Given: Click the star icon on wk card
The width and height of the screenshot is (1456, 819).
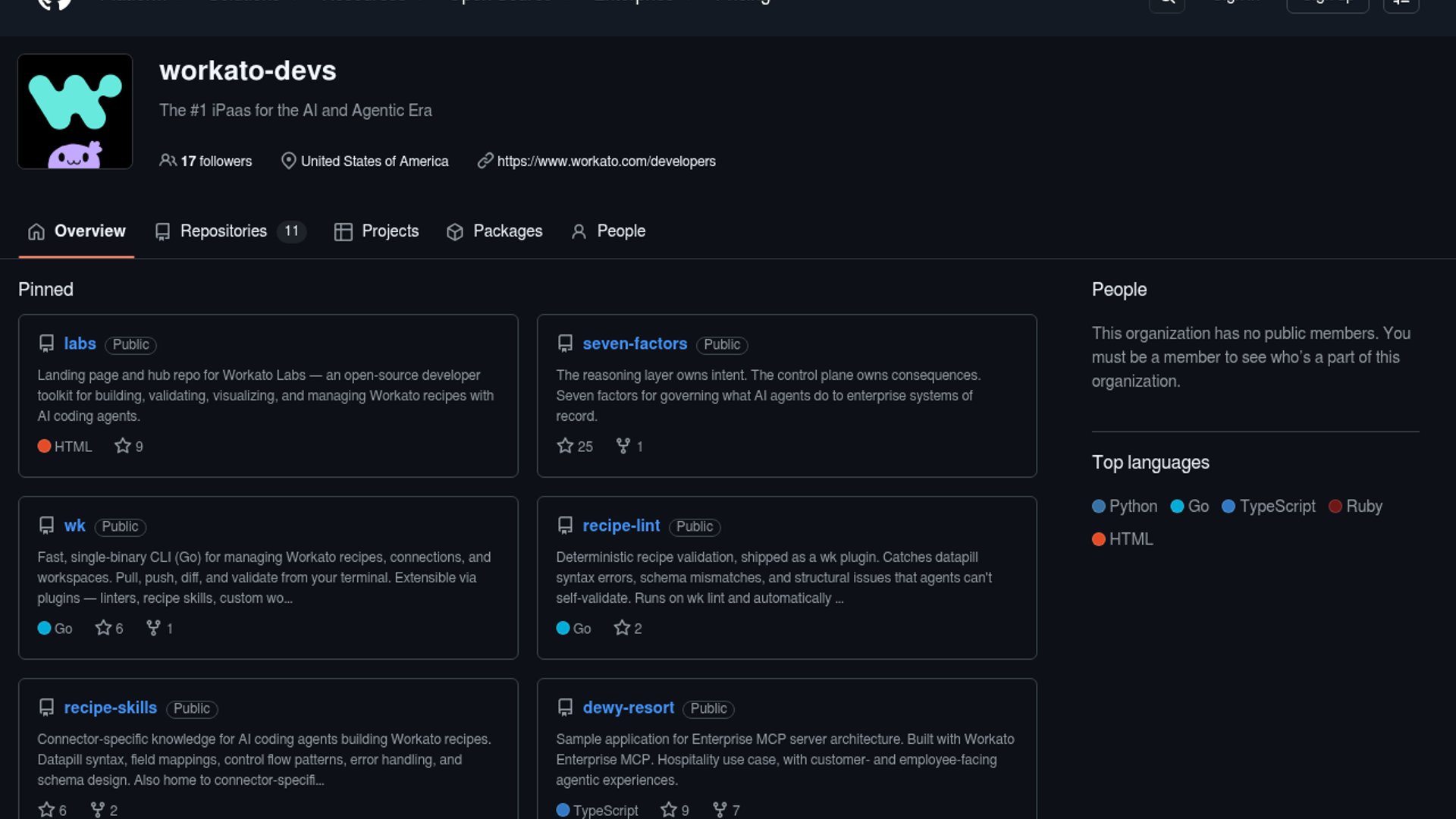Looking at the screenshot, I should [103, 628].
